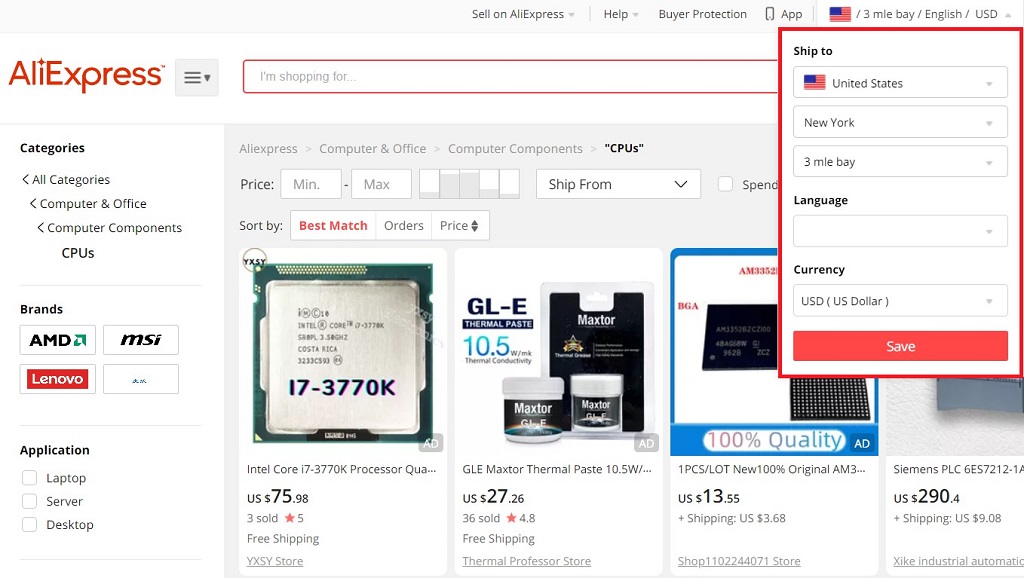This screenshot has width=1024, height=578.
Task: Select the MSI brand logo
Action: click(140, 340)
